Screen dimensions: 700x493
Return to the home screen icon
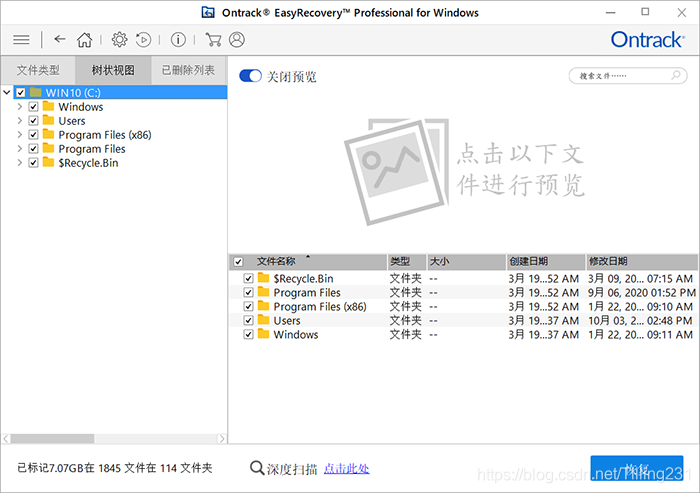click(84, 40)
